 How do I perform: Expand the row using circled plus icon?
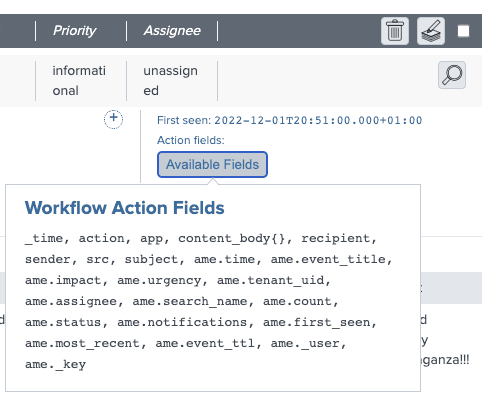coord(113,119)
